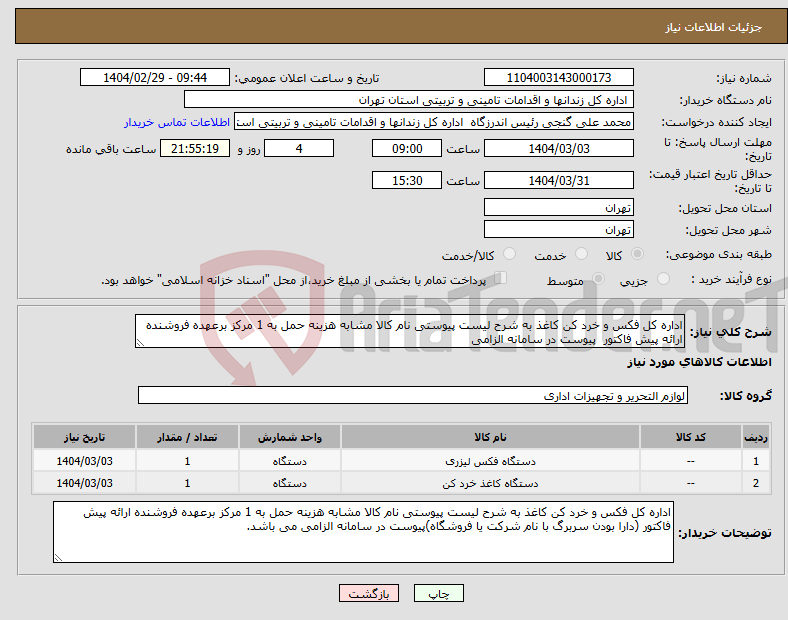Select the خدمت radio button

(x=581, y=254)
